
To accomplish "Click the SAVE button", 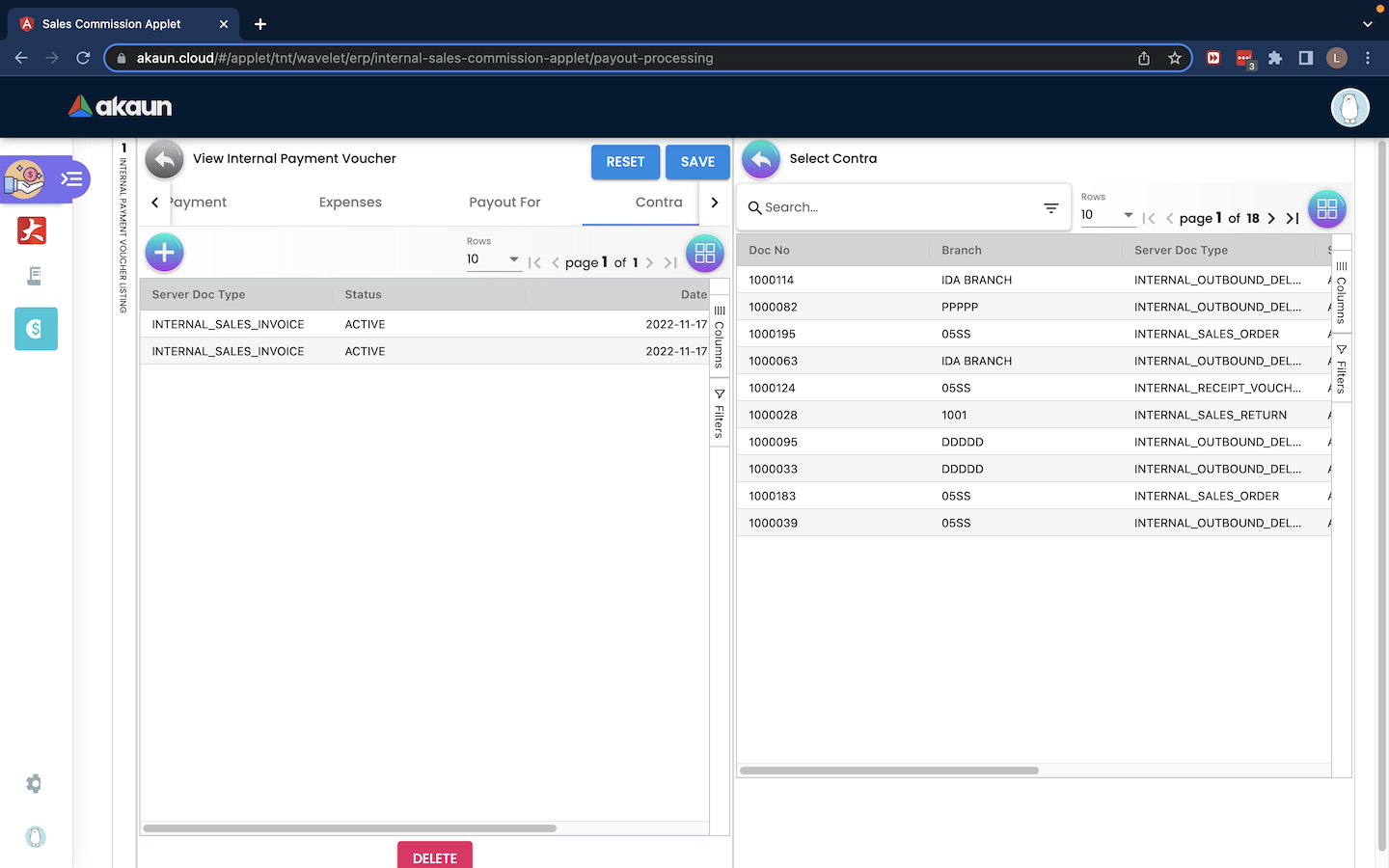I will tap(697, 162).
